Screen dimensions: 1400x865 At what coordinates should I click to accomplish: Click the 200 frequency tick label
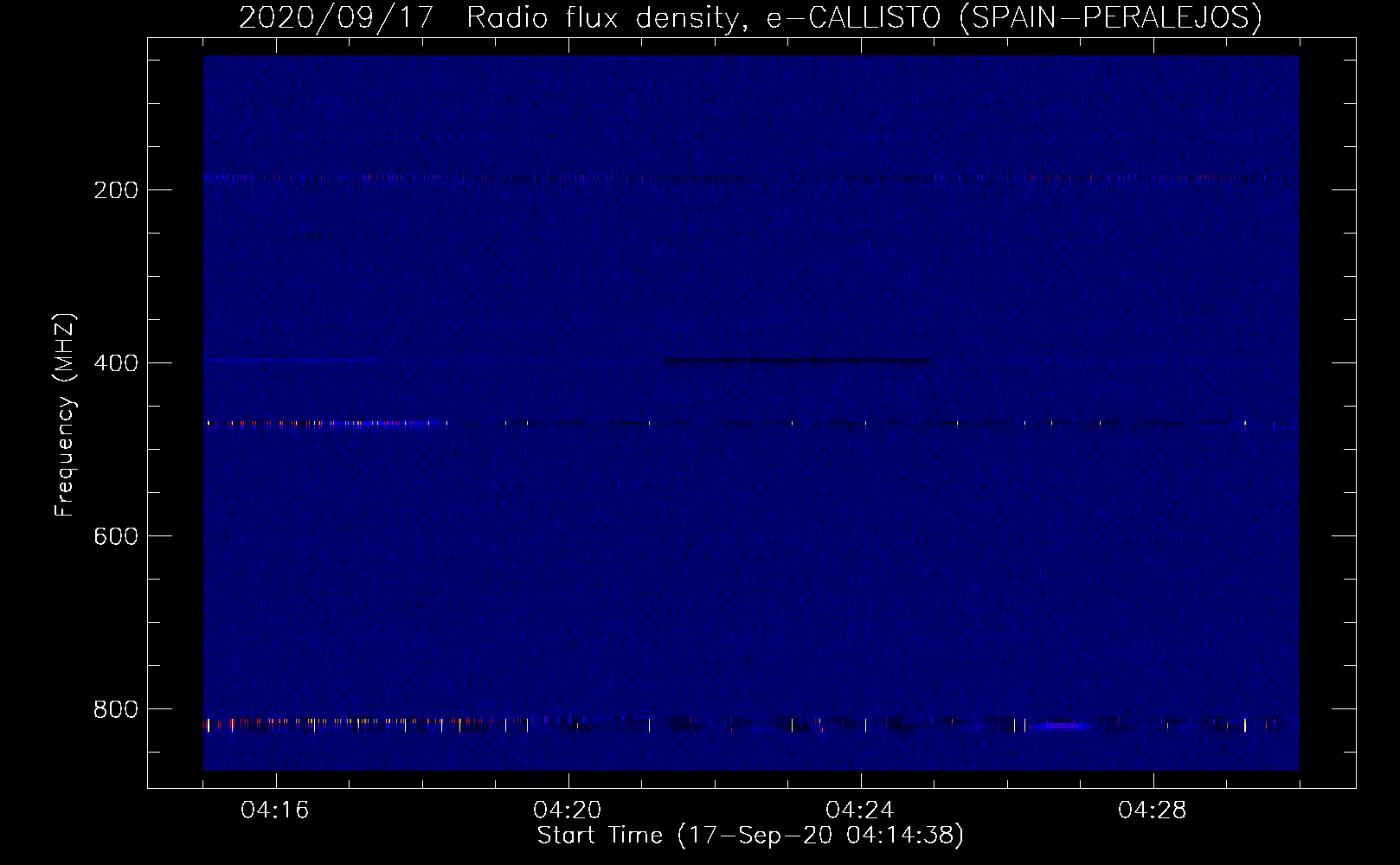pyautogui.click(x=116, y=190)
